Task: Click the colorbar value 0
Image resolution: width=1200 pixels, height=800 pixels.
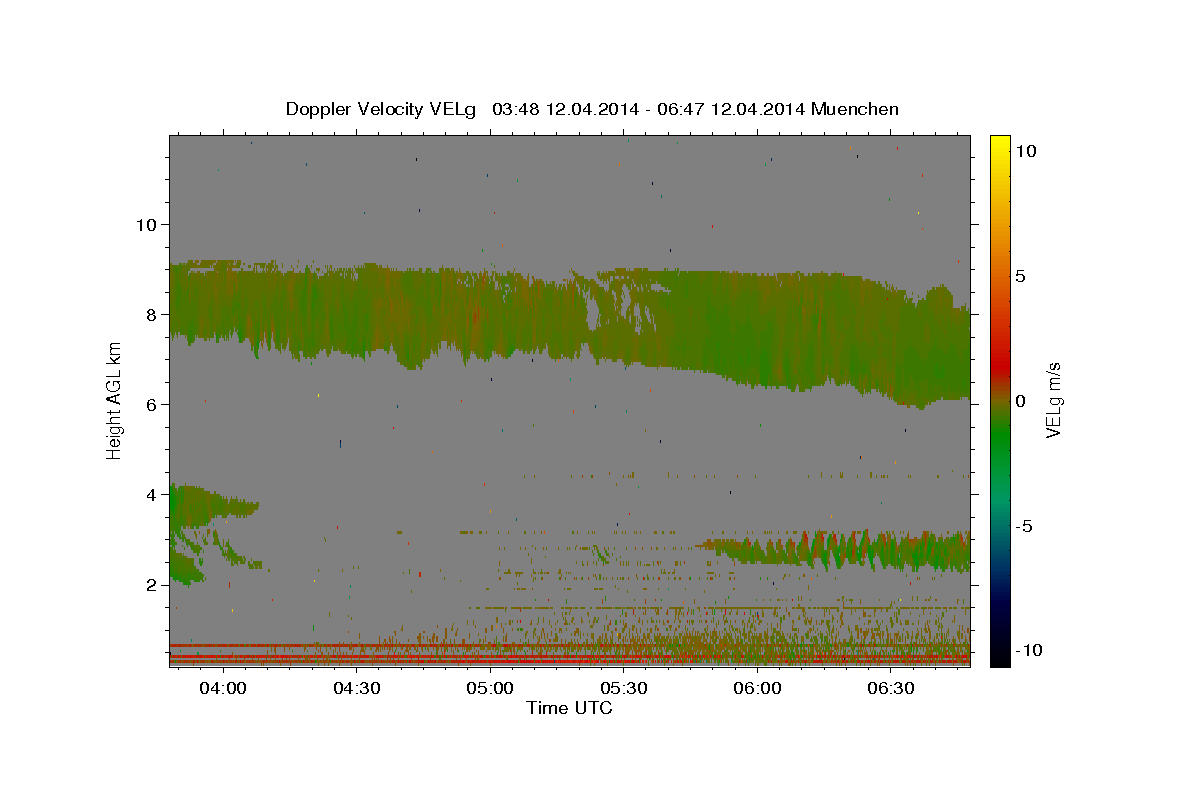Action: 1021,401
